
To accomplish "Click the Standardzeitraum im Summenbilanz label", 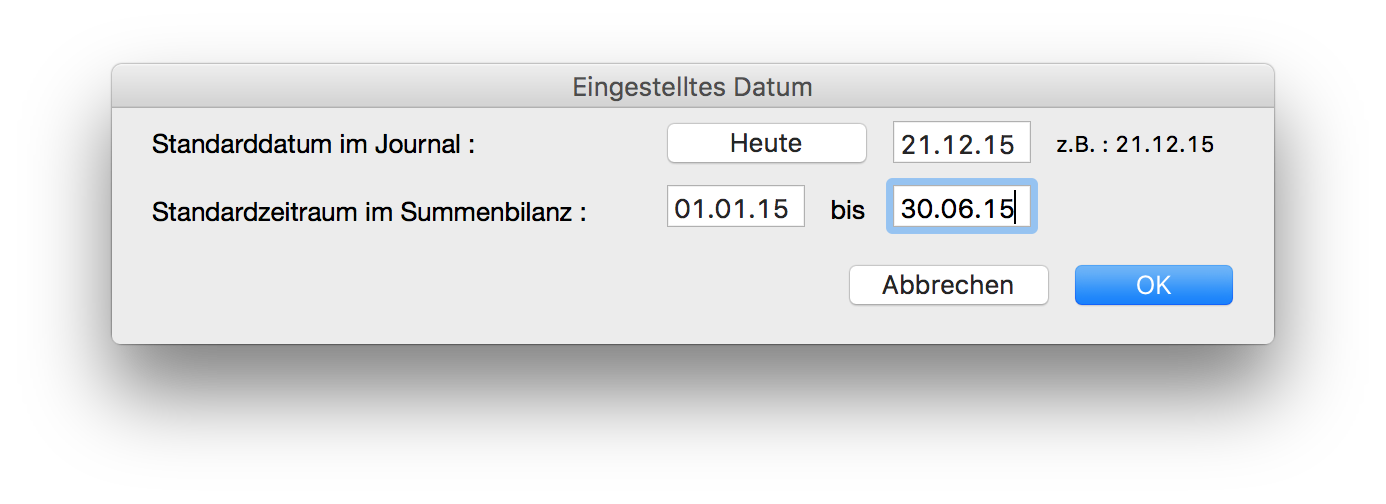I will coord(368,212).
